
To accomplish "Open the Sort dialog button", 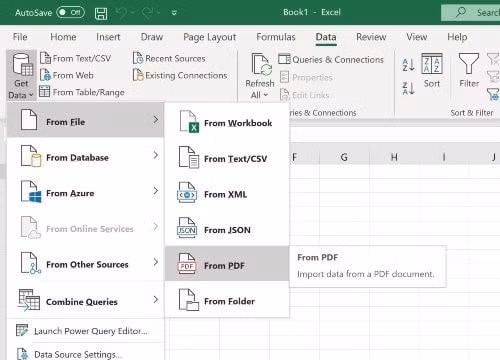I will [432, 71].
